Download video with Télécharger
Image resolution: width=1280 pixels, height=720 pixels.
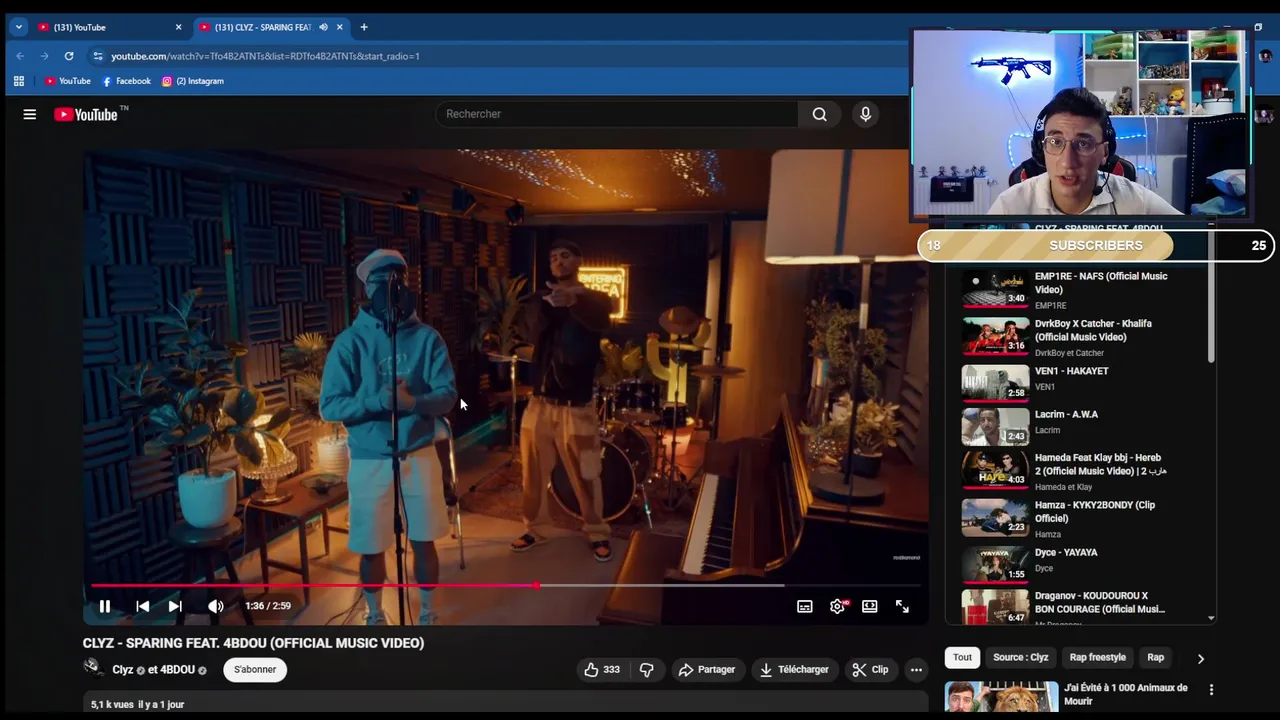click(x=795, y=670)
